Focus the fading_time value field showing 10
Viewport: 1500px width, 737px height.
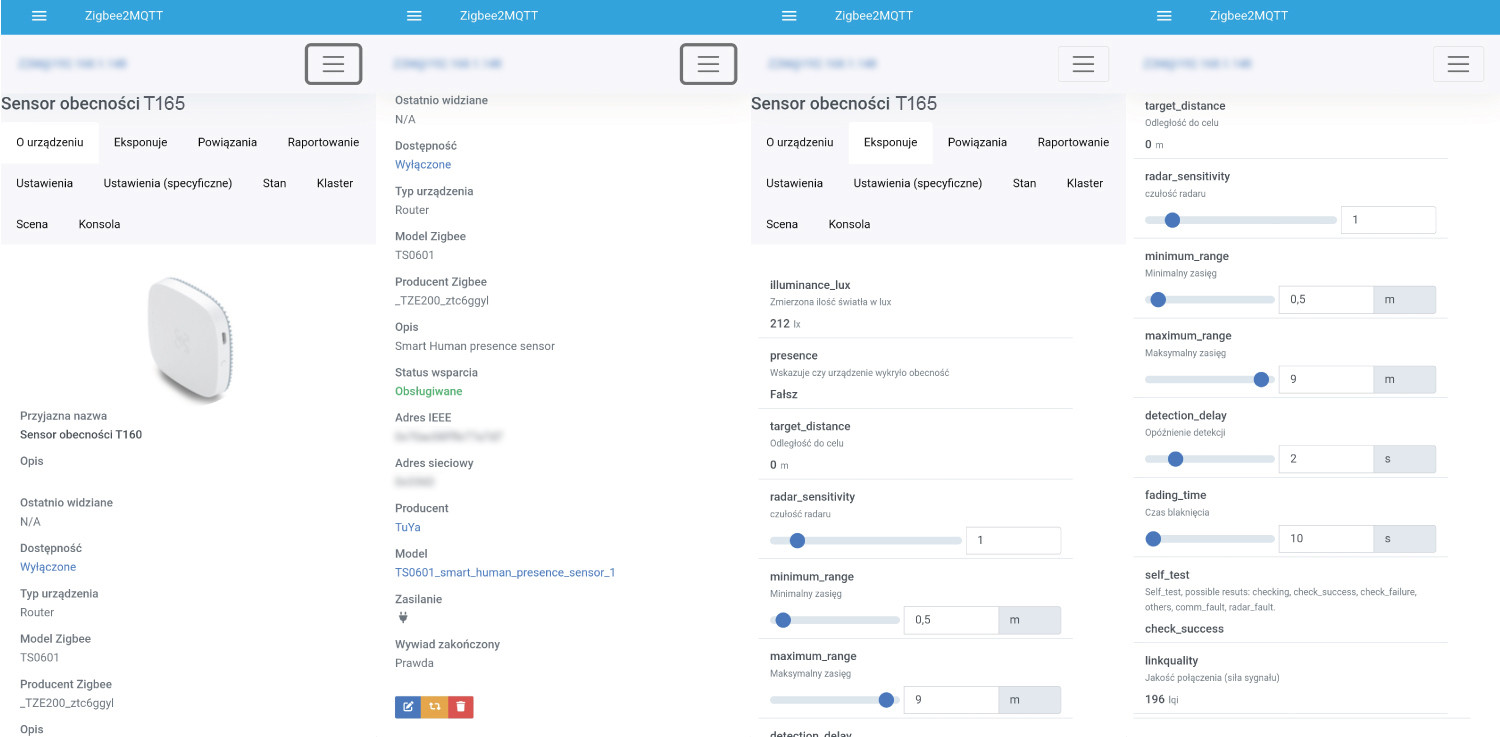tap(1325, 539)
